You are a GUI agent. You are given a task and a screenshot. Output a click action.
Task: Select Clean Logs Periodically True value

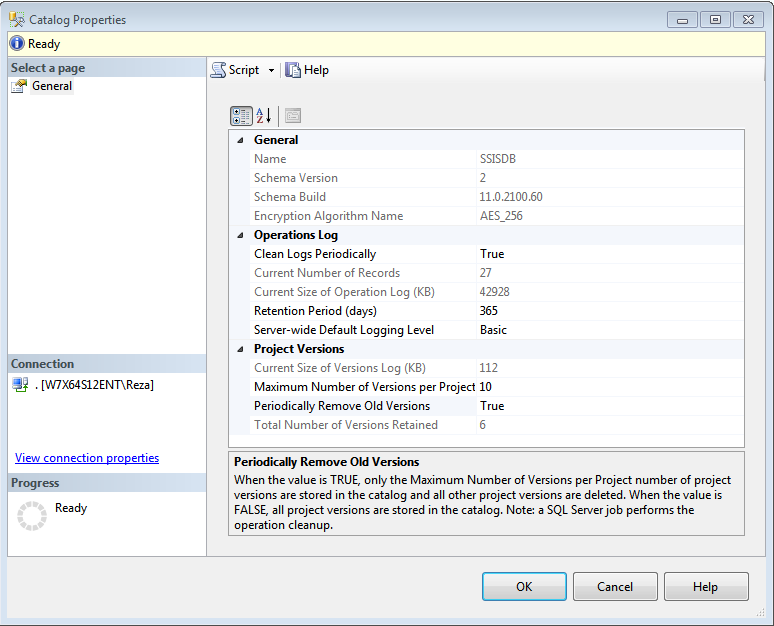point(492,254)
